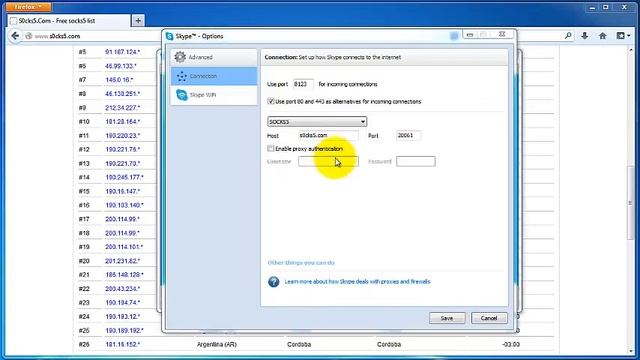Click the Advanced gear icon
Screen dimensions: 640x360
click(180, 57)
